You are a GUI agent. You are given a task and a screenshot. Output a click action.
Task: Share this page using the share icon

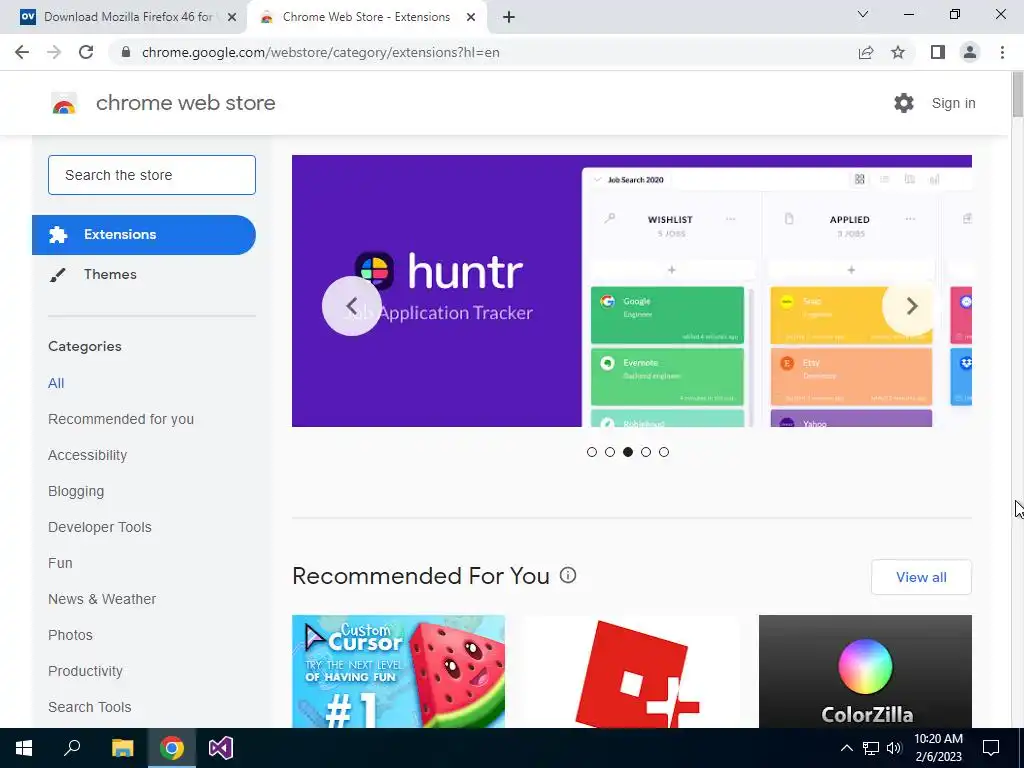click(866, 52)
